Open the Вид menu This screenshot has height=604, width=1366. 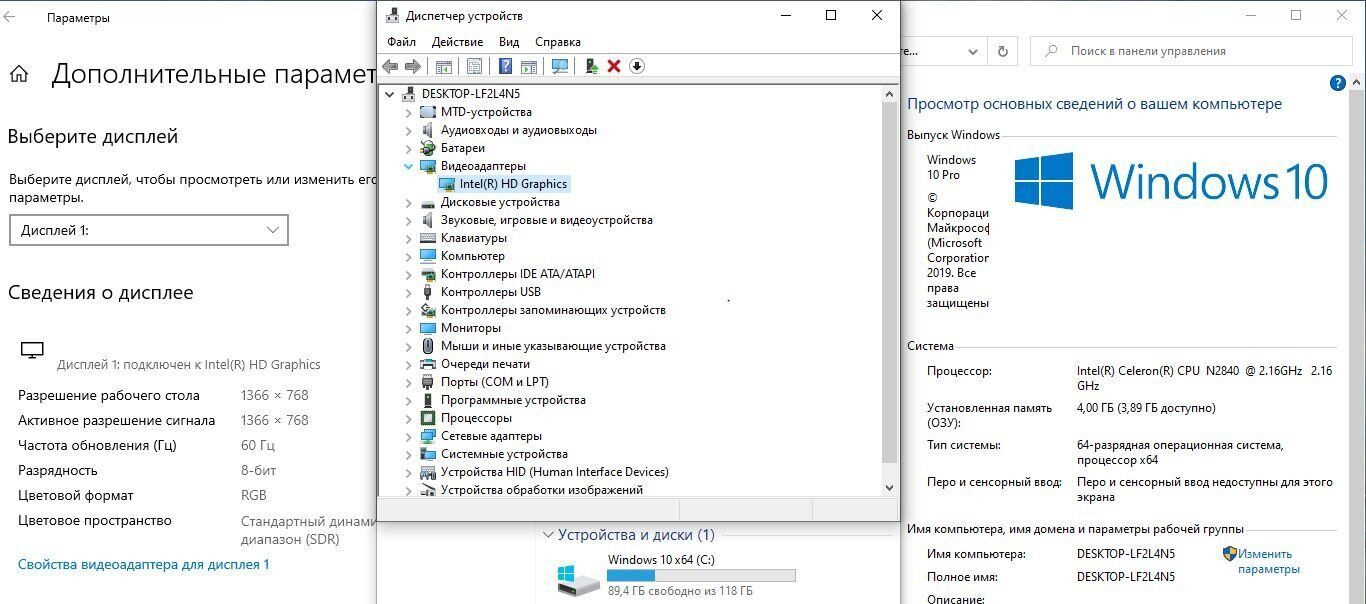pyautogui.click(x=509, y=42)
